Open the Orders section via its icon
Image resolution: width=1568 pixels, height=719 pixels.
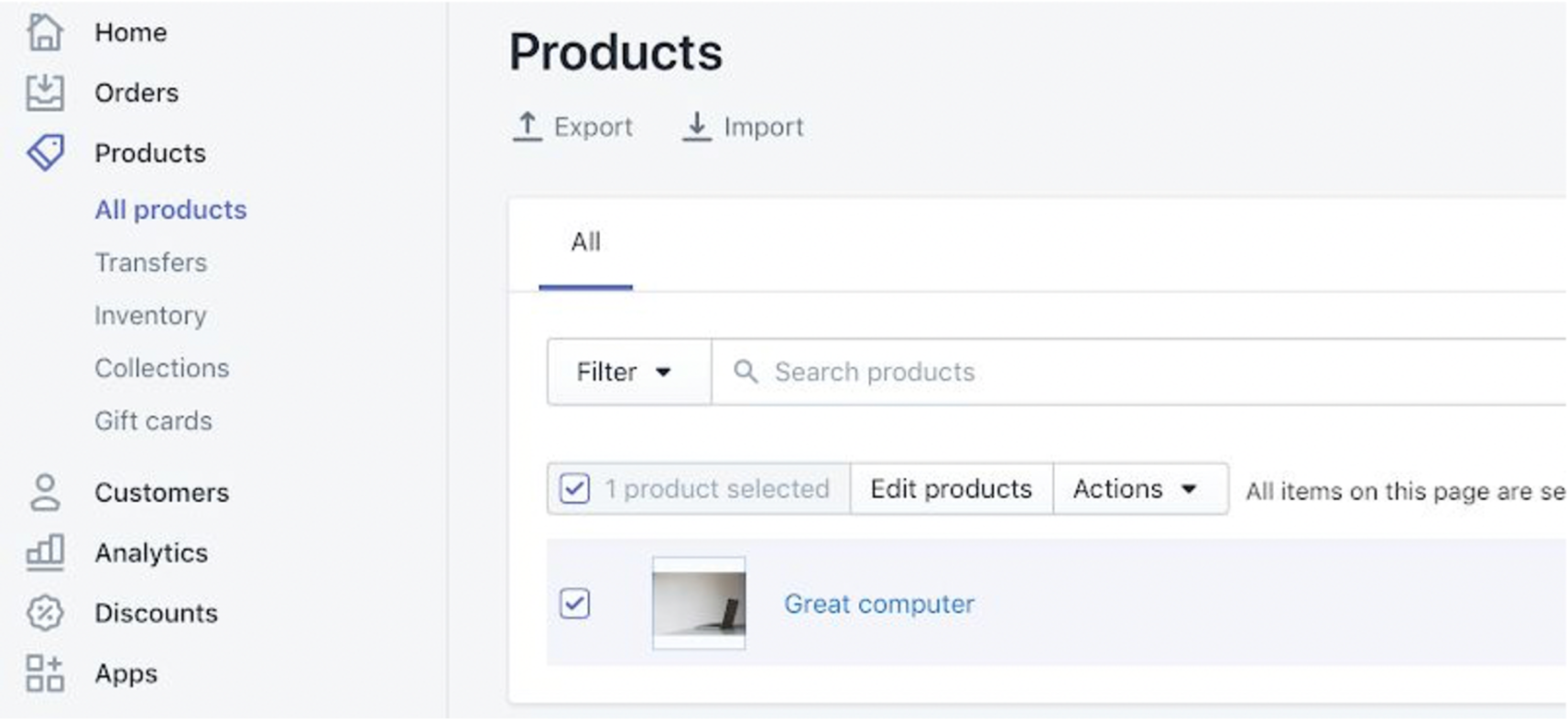pyautogui.click(x=46, y=92)
